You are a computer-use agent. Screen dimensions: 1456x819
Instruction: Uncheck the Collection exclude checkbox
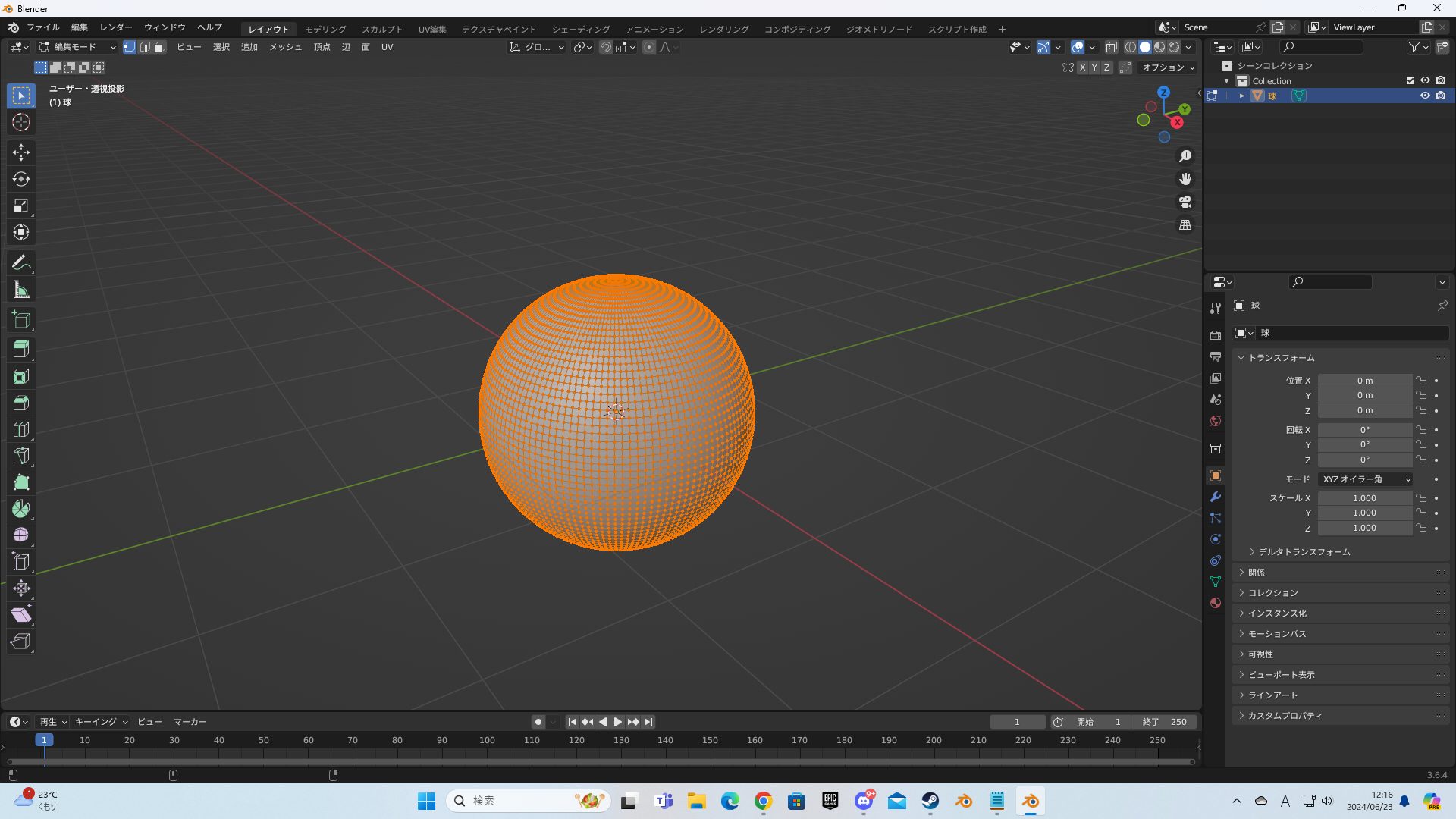[x=1410, y=80]
